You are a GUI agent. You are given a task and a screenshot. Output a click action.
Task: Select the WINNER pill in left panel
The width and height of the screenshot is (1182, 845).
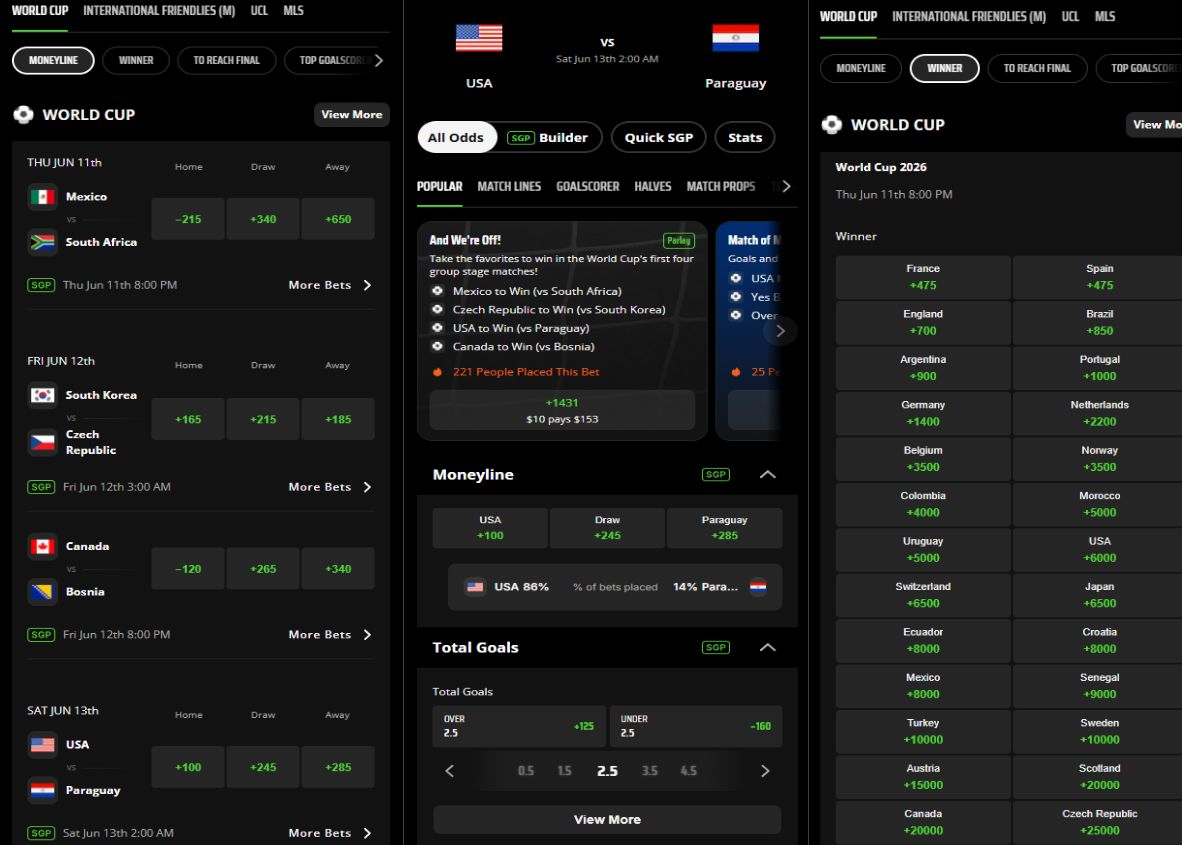(136, 60)
